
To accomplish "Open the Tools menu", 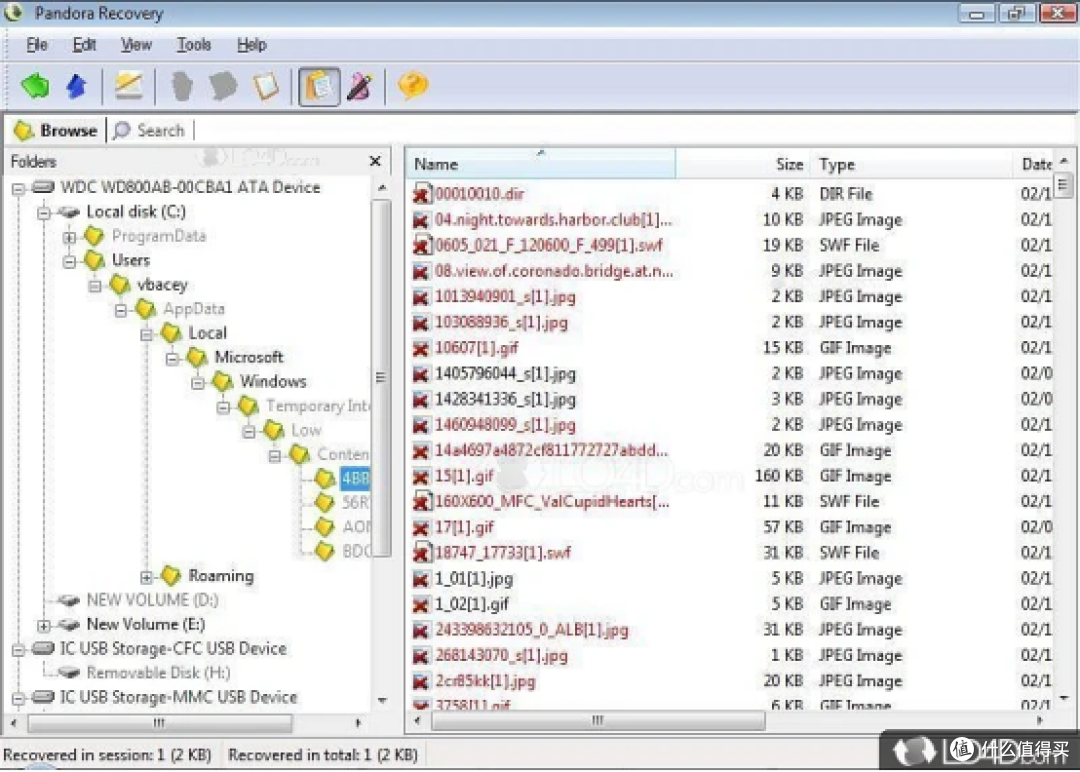I will [x=194, y=45].
